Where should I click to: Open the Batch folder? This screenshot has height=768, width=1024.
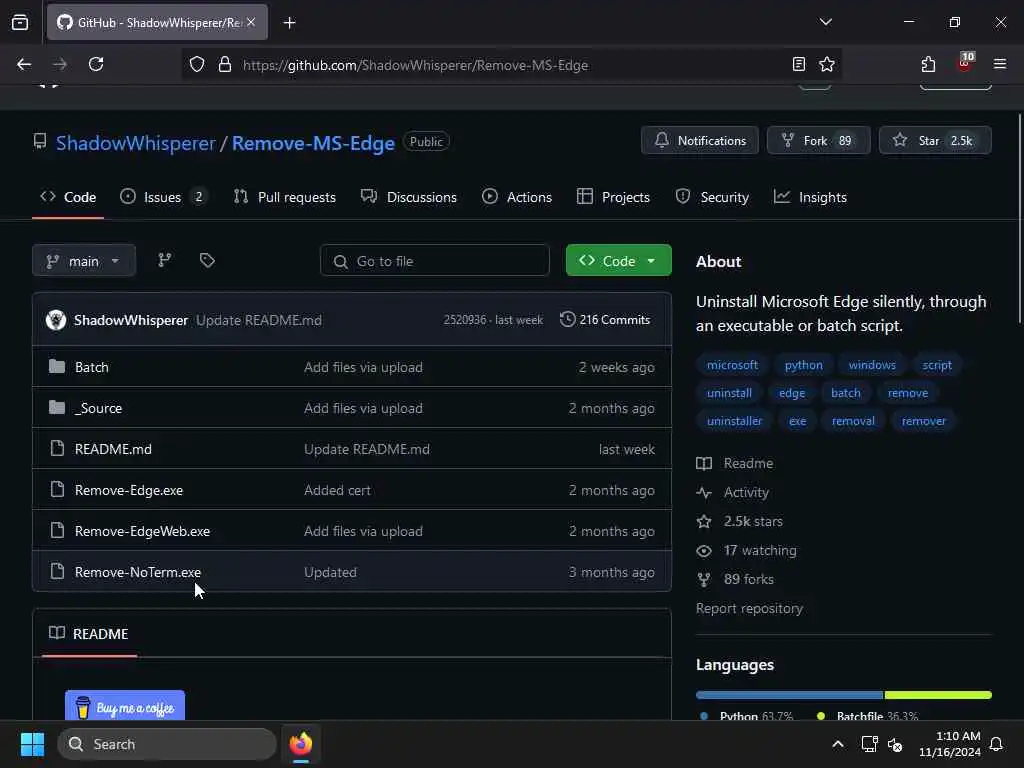[x=91, y=367]
